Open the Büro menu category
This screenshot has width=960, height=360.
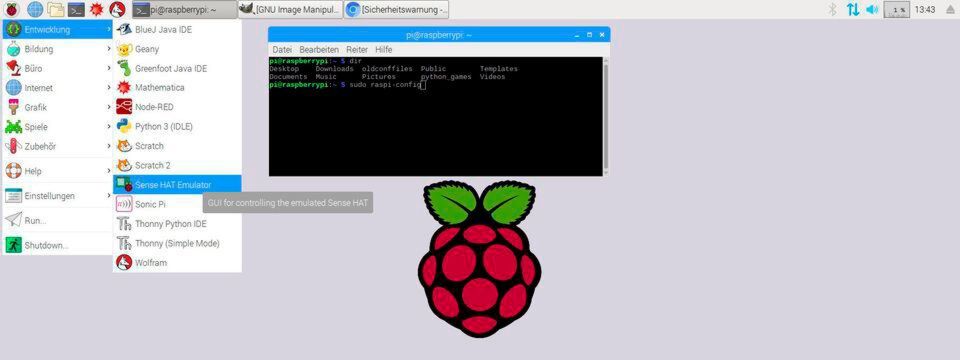click(x=58, y=69)
